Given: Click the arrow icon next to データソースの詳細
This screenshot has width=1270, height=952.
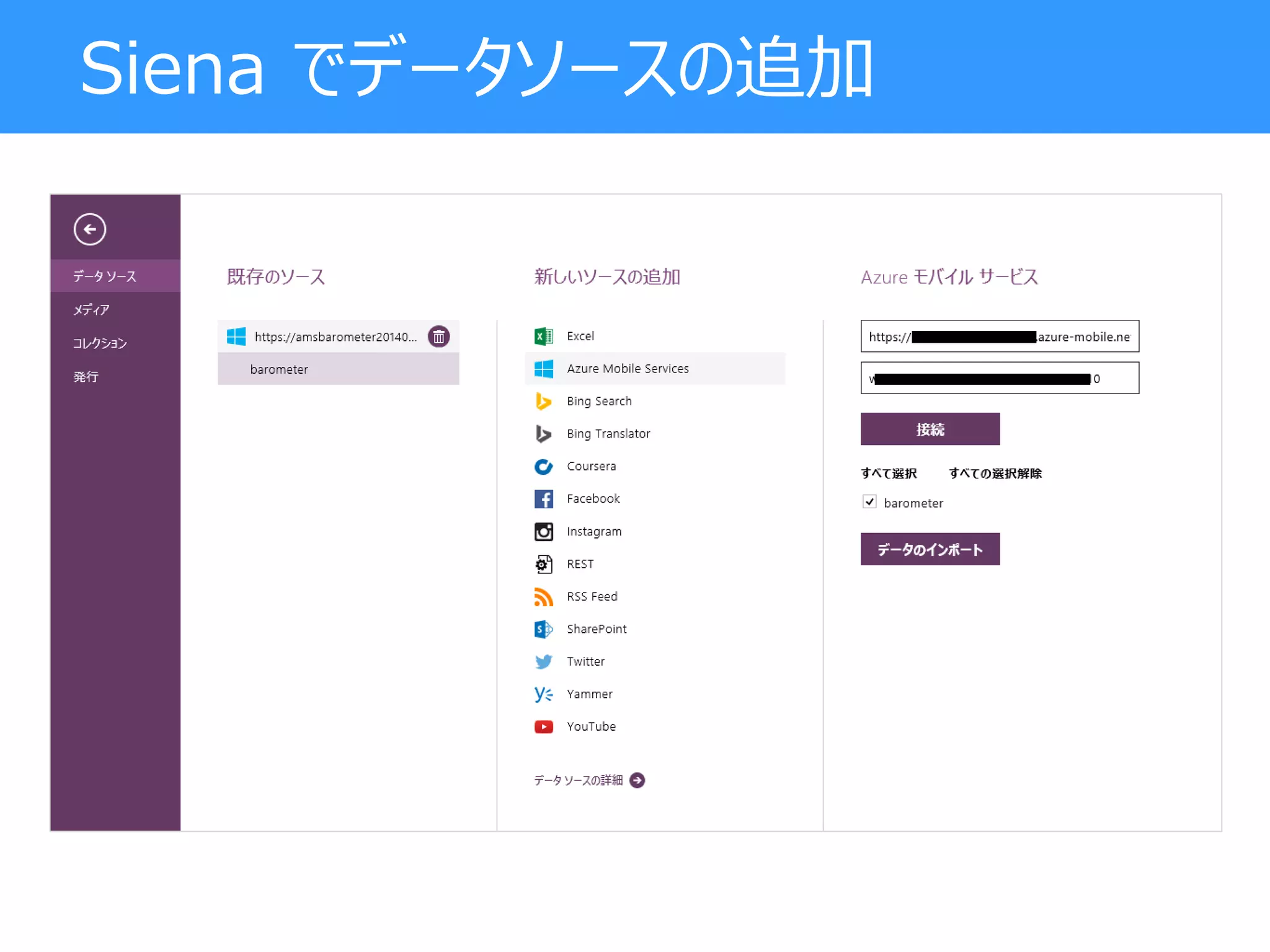Looking at the screenshot, I should click(x=637, y=780).
